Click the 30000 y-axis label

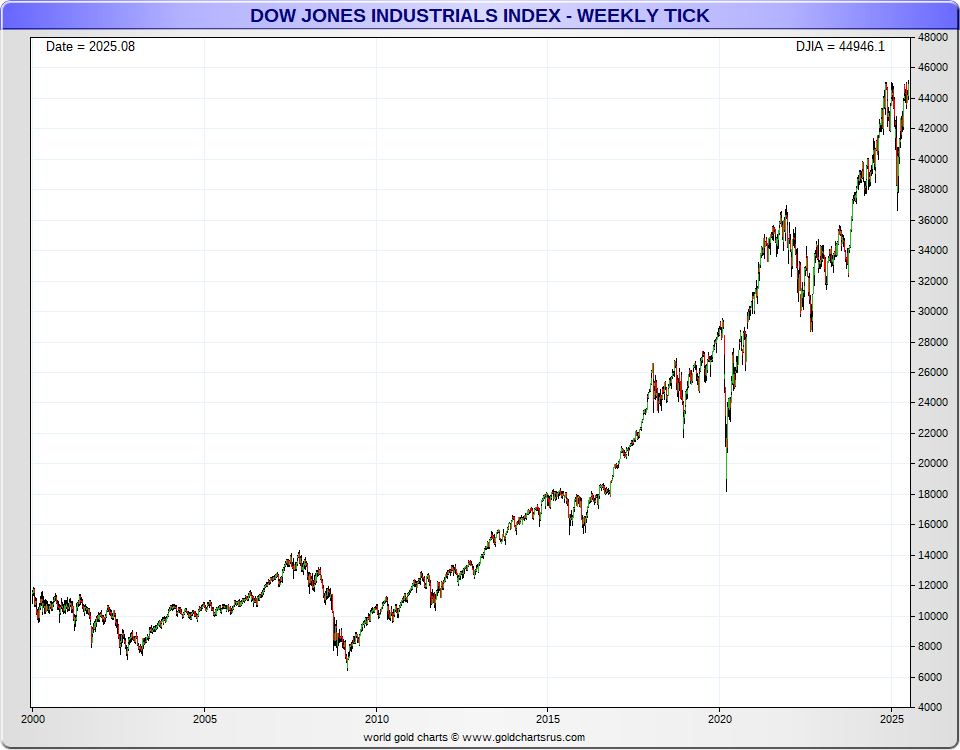(x=933, y=311)
